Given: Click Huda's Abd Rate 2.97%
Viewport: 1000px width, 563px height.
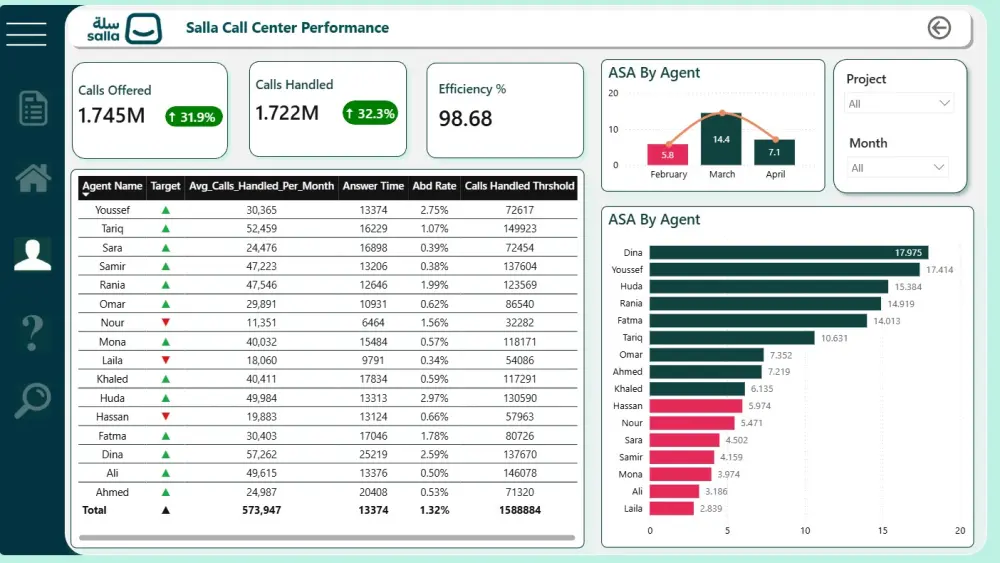Looking at the screenshot, I should (x=434, y=398).
